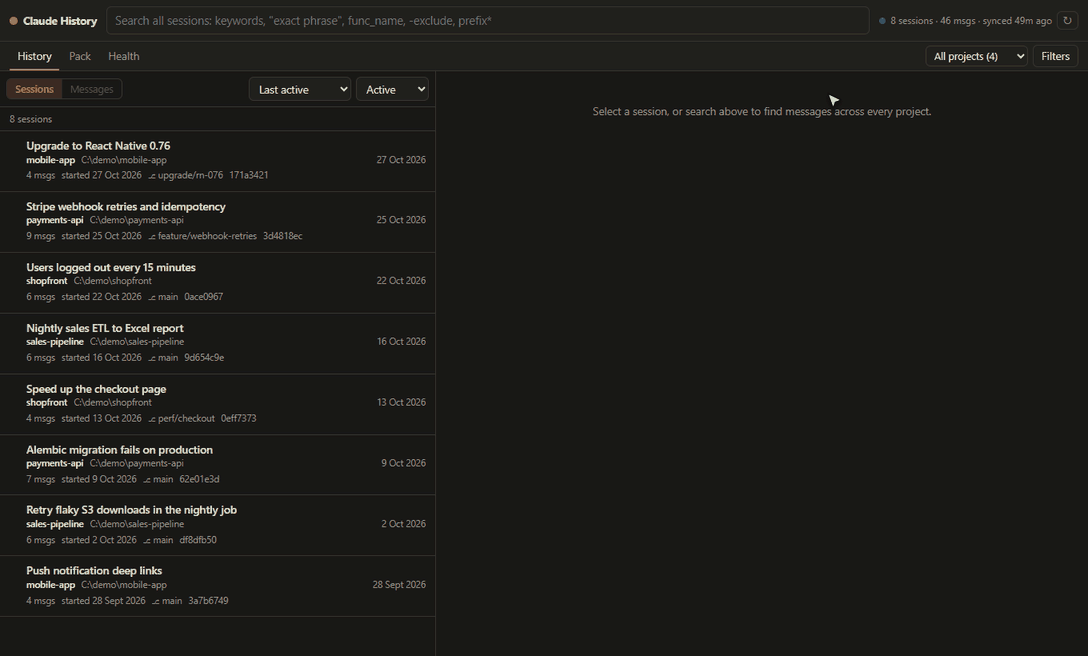Select the Sessions view toggle
Image resolution: width=1088 pixels, height=656 pixels.
(34, 89)
